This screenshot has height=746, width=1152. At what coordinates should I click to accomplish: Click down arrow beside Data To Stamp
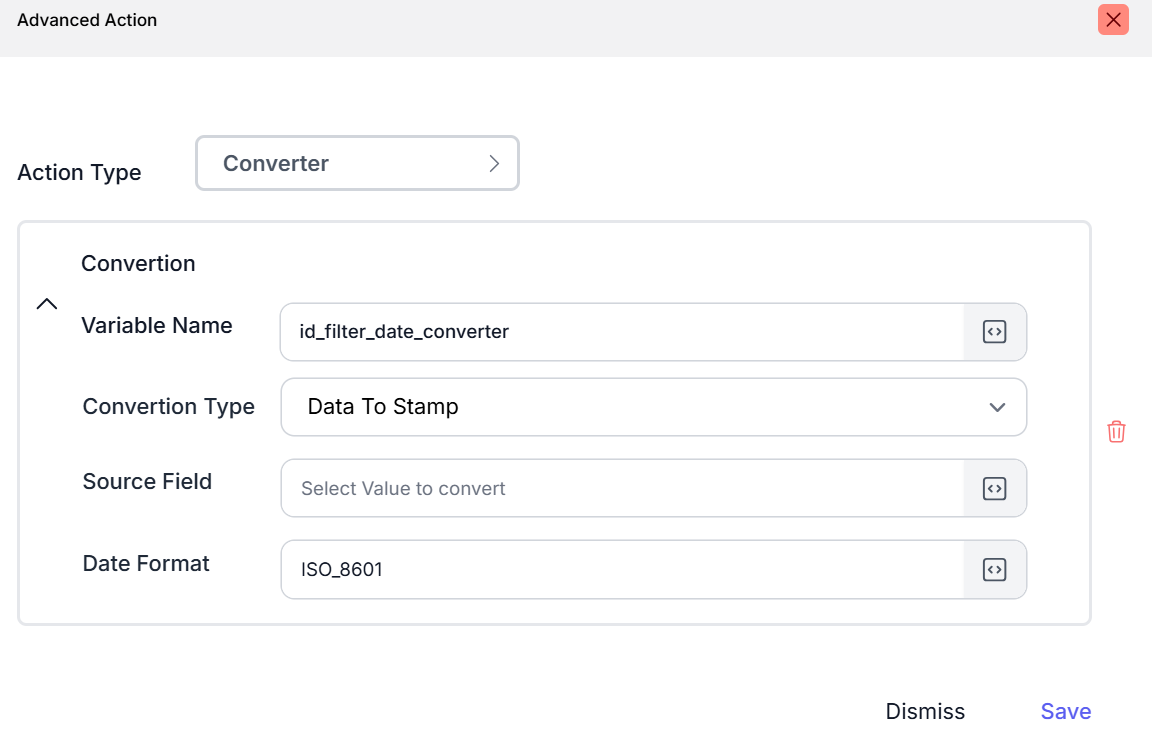tap(996, 407)
